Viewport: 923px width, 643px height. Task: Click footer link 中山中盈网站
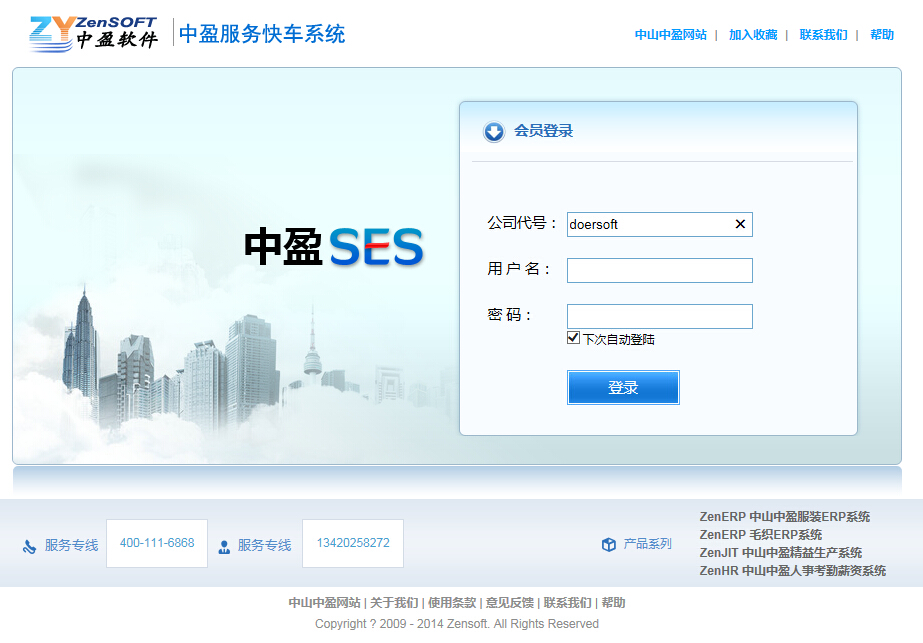pos(324,602)
